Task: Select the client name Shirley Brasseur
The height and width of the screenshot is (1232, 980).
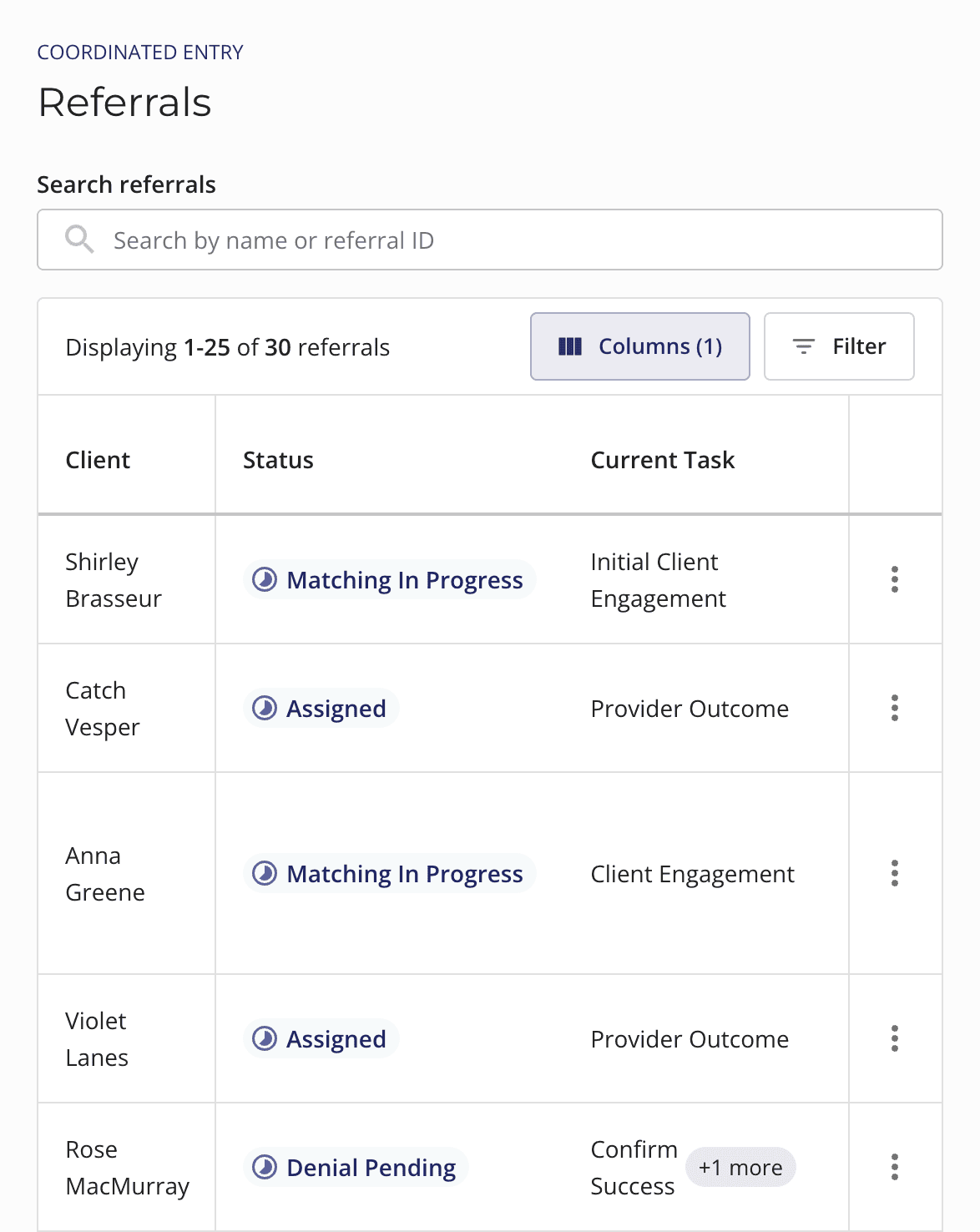Action: pyautogui.click(x=113, y=579)
